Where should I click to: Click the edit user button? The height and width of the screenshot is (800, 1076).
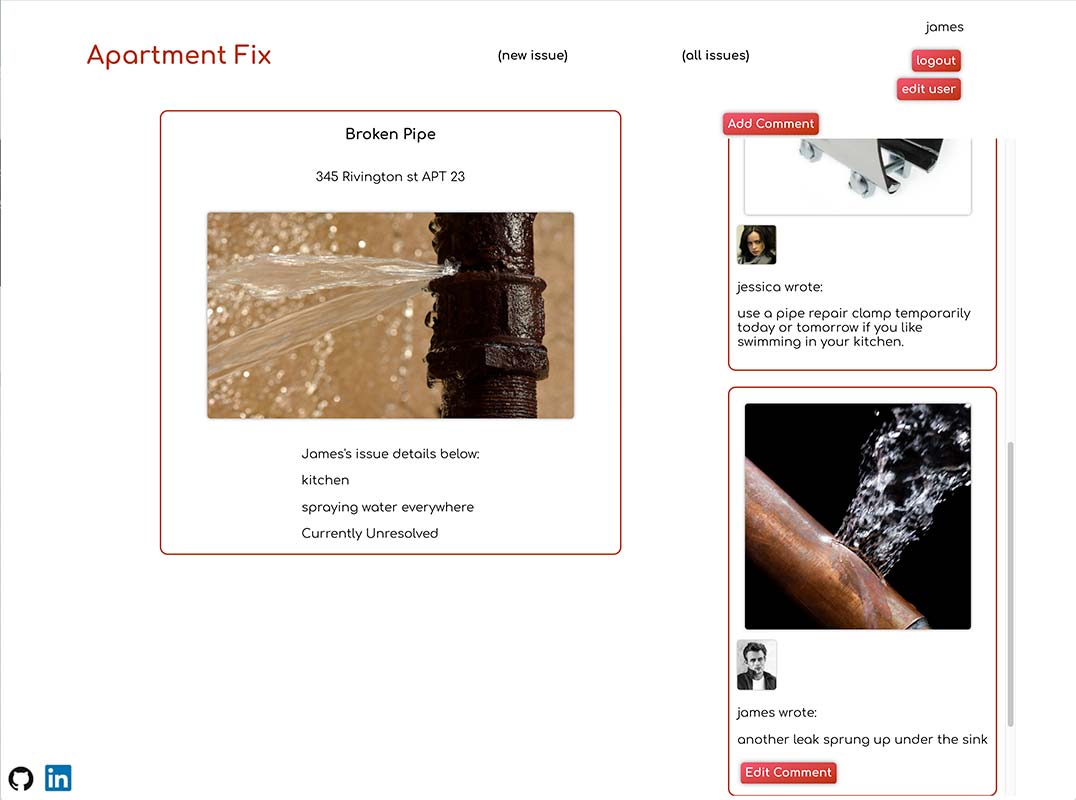928,89
